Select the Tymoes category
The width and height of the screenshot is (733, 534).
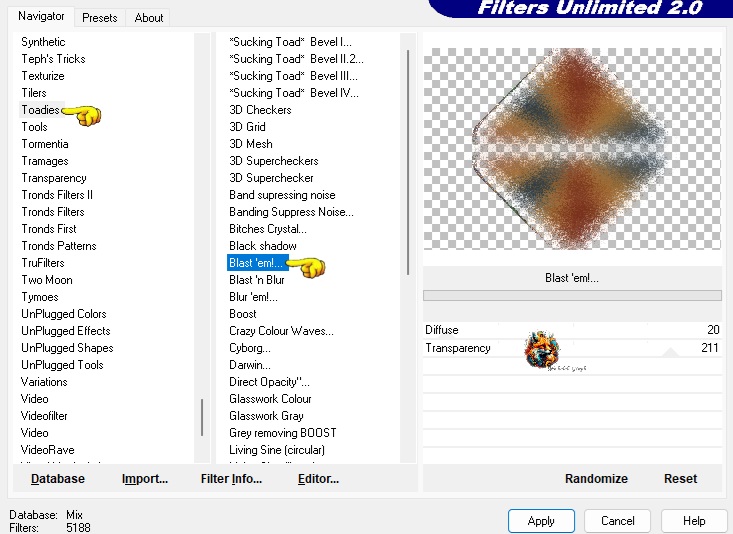(x=40, y=297)
